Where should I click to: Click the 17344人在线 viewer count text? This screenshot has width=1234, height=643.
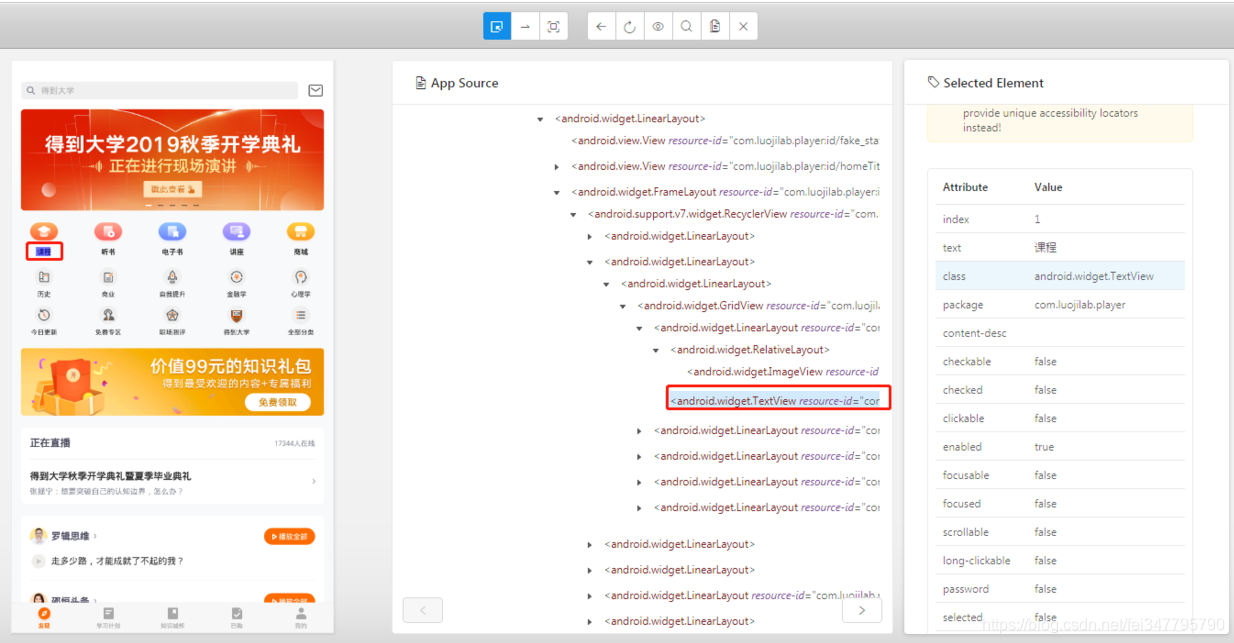click(294, 443)
